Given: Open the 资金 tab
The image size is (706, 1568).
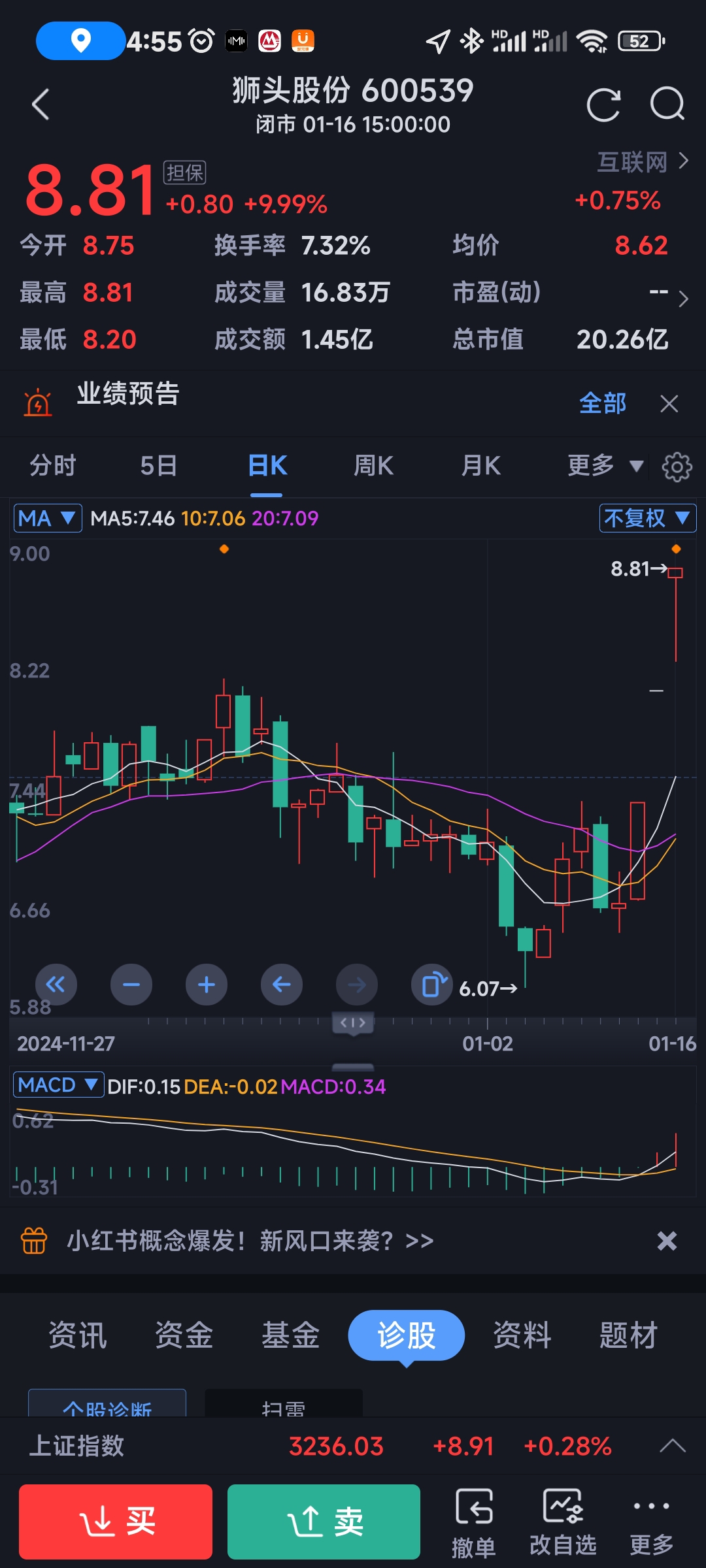Looking at the screenshot, I should click(184, 1335).
